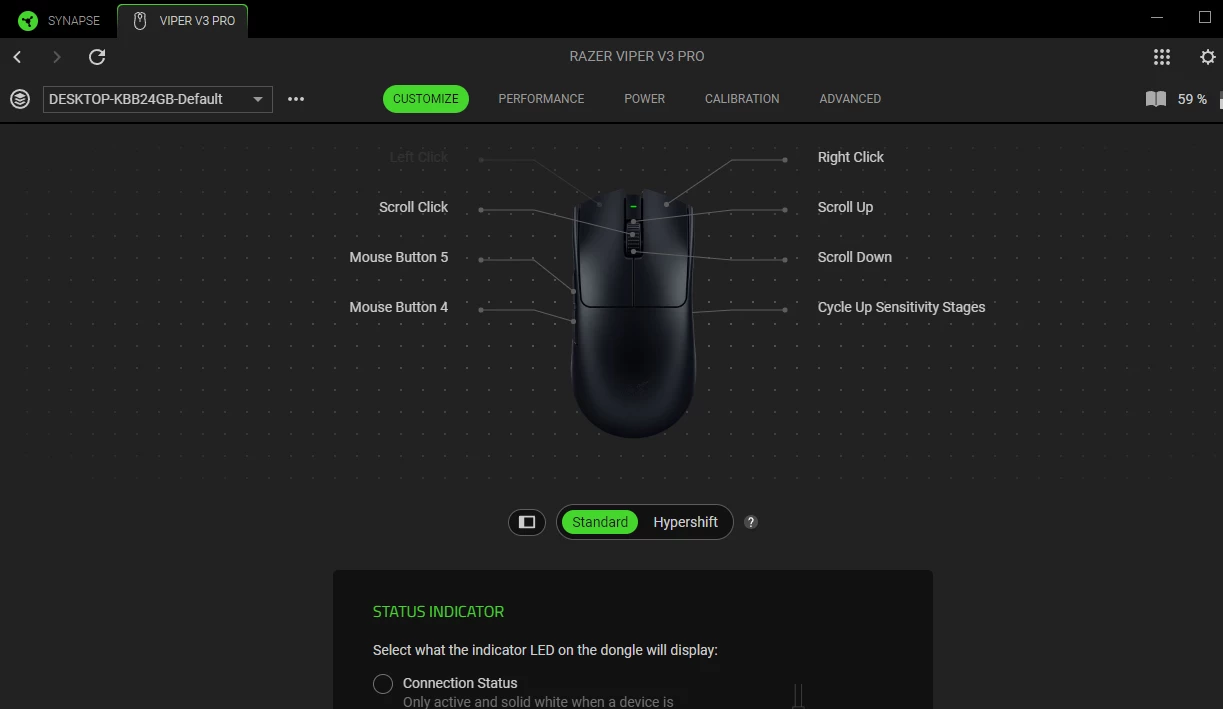The height and width of the screenshot is (709, 1223).
Task: Open the three-dots profile options menu
Action: tap(296, 99)
